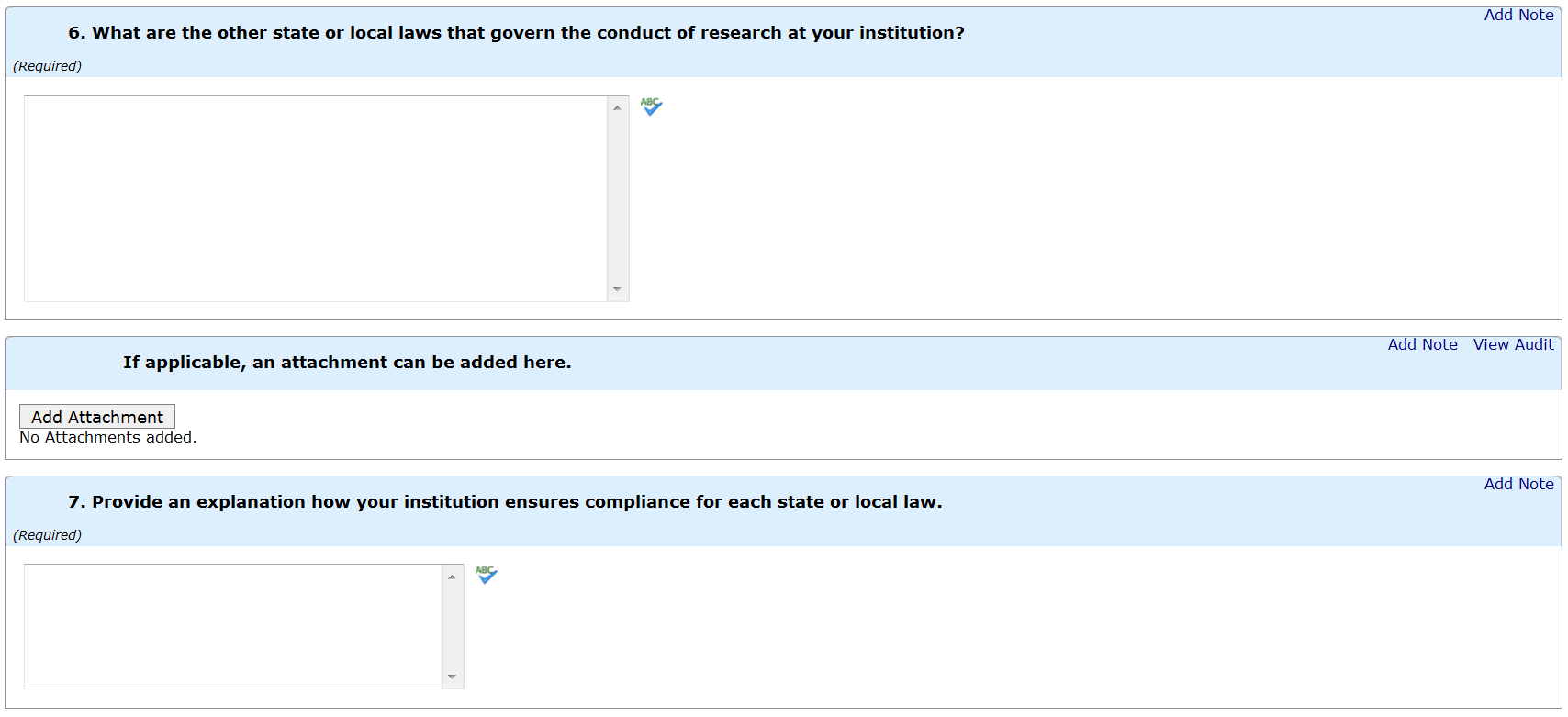Click the down arrow in question 7 scrollbar

coord(452,677)
